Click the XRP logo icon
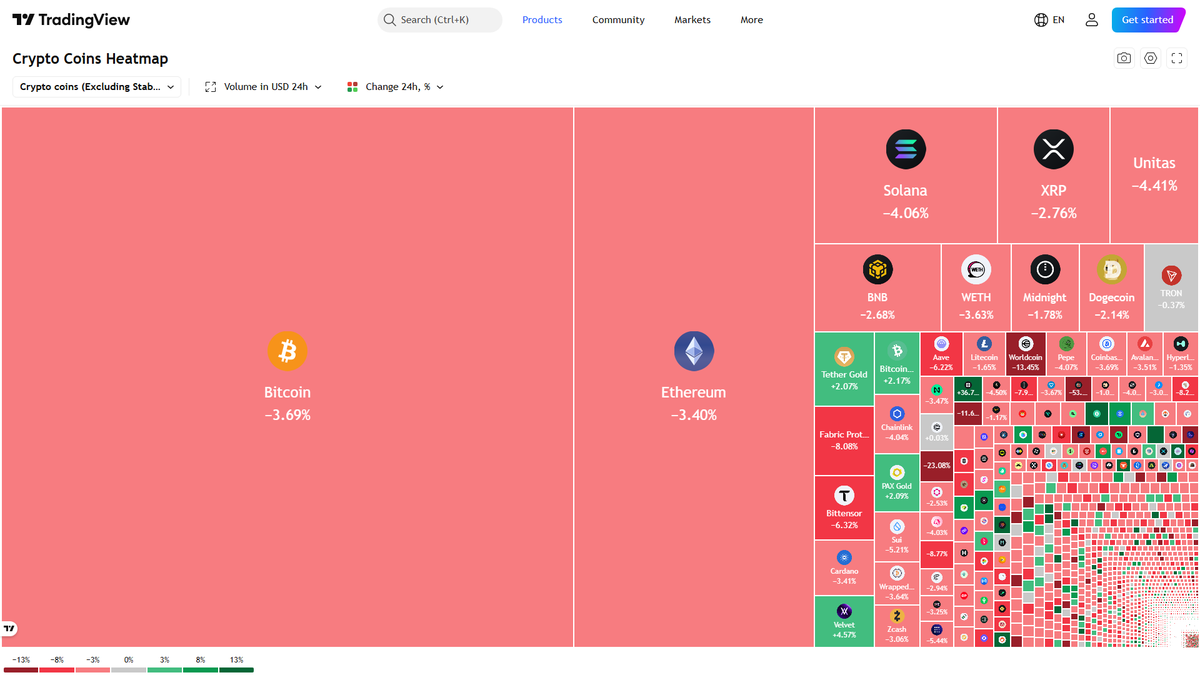This screenshot has width=1200, height=675. pyautogui.click(x=1053, y=150)
